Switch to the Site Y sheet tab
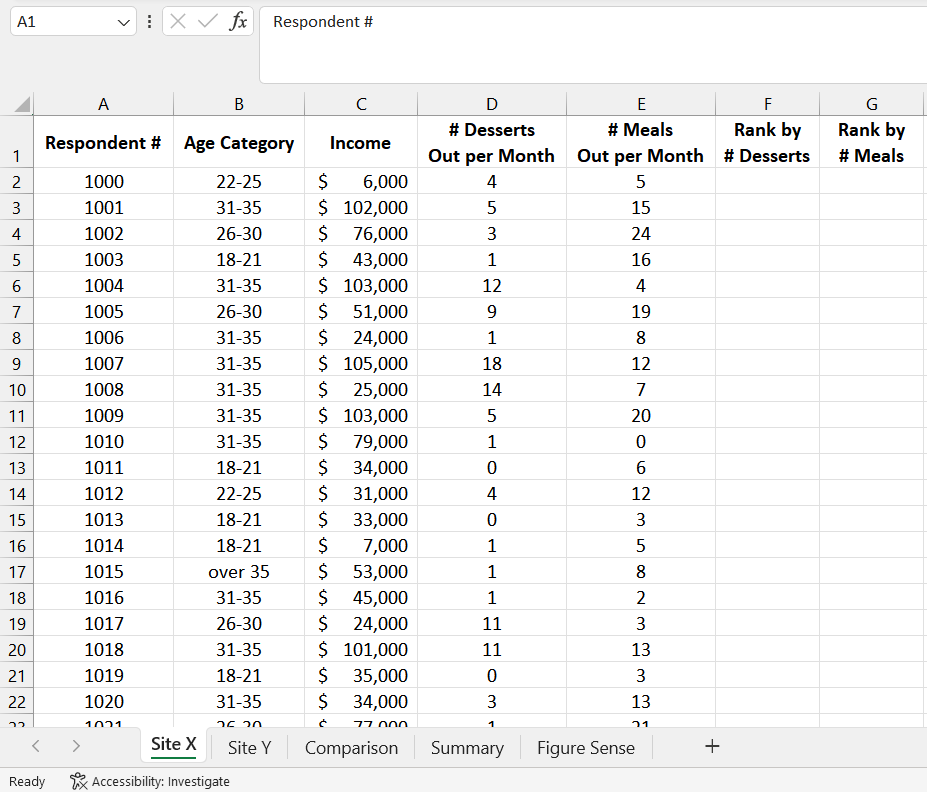Viewport: 927px width, 792px height. 248,746
